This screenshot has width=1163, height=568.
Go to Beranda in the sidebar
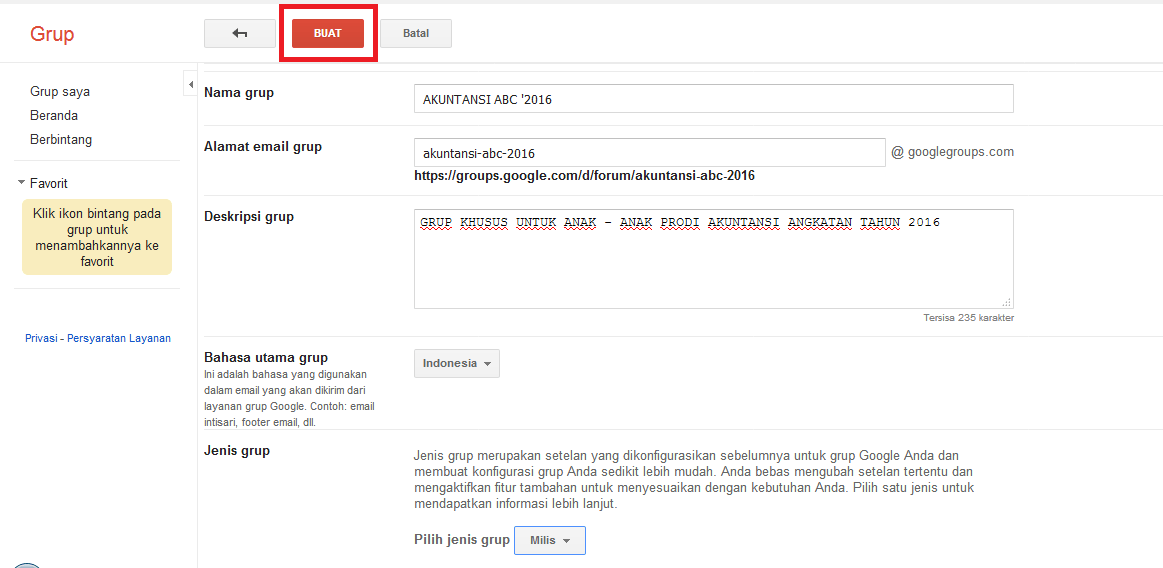point(54,116)
